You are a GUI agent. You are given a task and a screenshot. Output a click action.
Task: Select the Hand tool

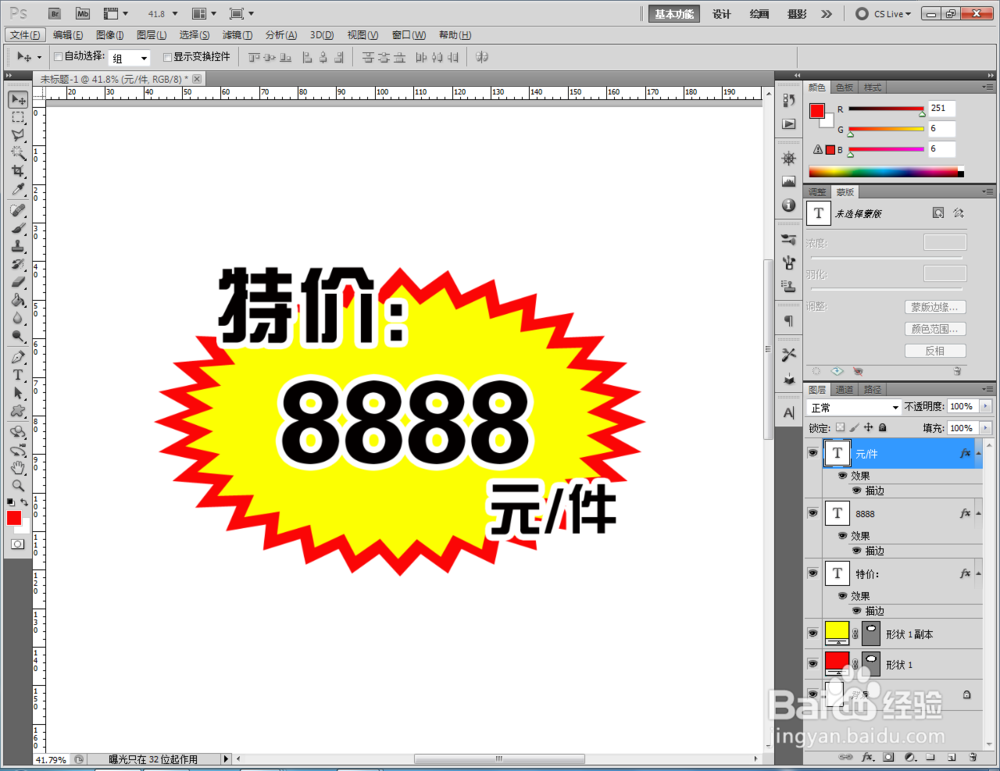point(17,467)
